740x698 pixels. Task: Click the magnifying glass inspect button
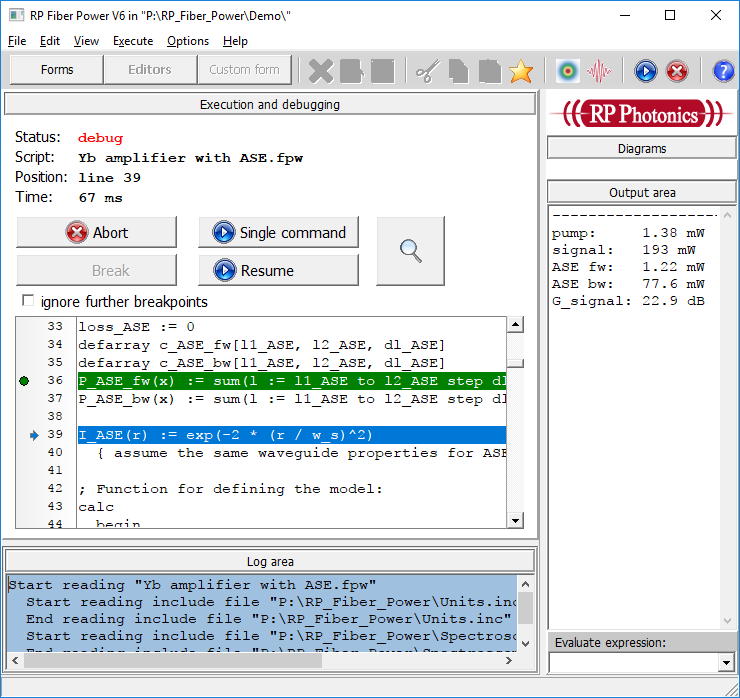click(x=411, y=251)
